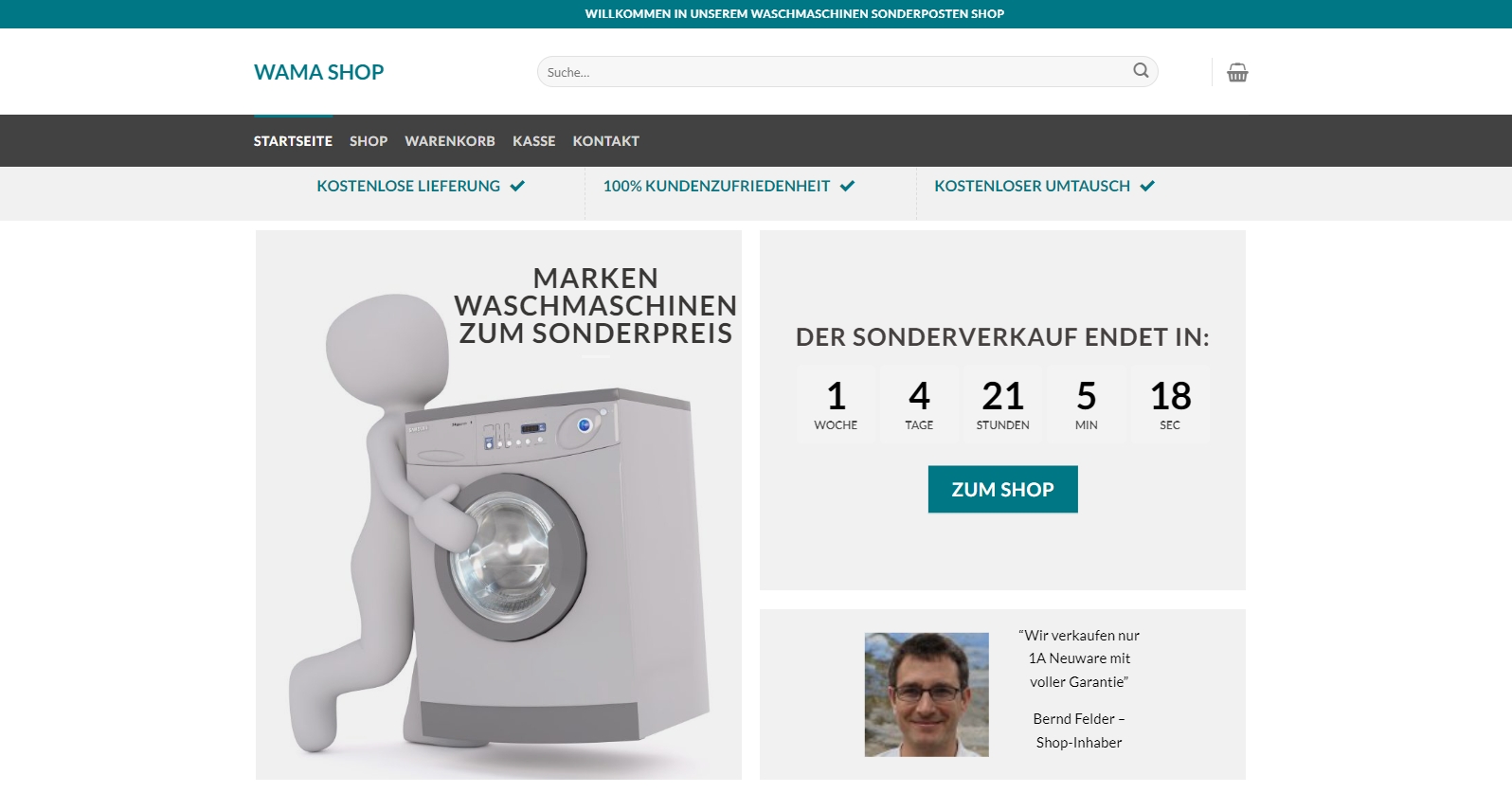Viewport: 1512px width, 793px height.
Task: Navigate to the Kasse page
Action: pos(534,141)
